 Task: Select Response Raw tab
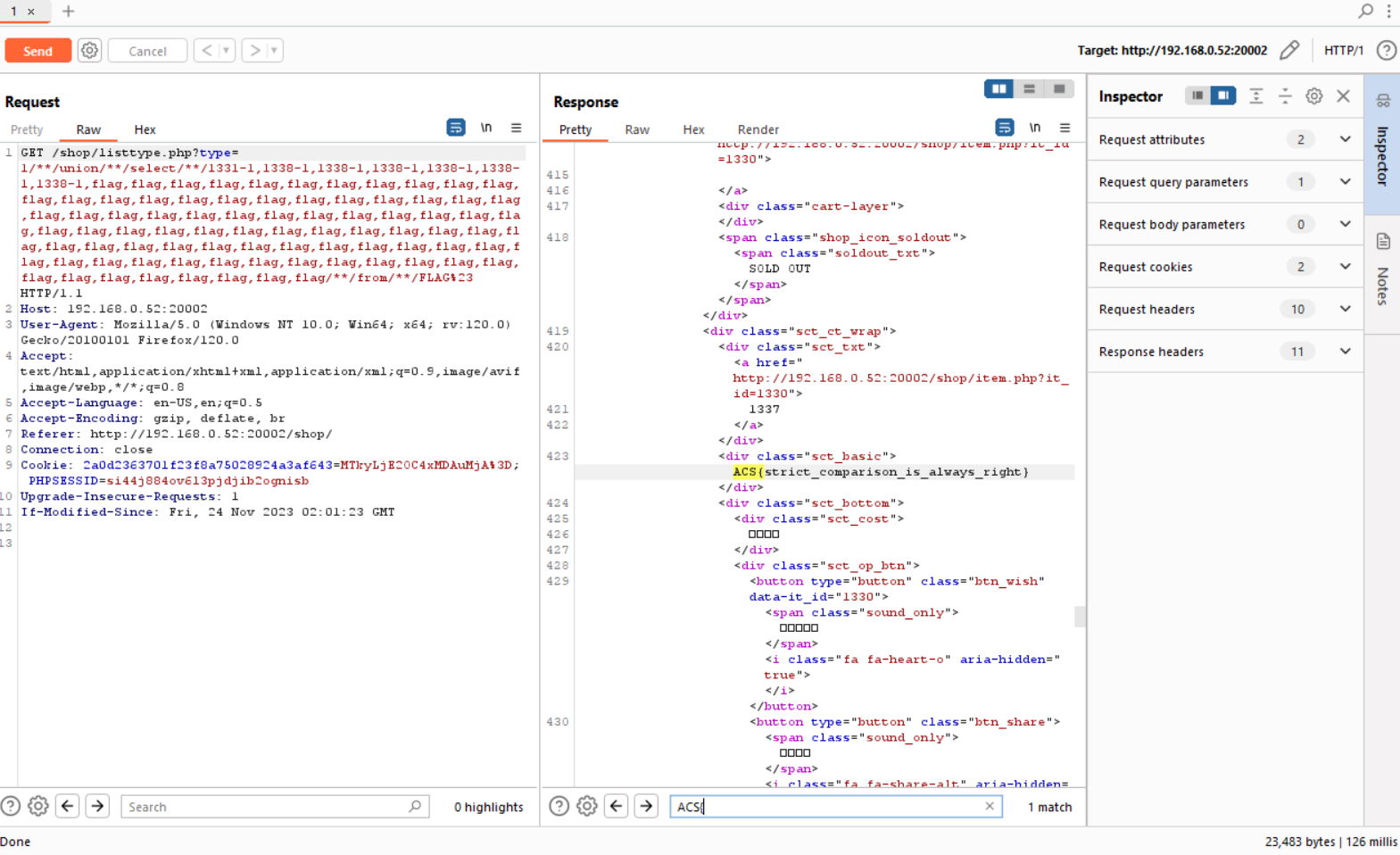(x=637, y=129)
